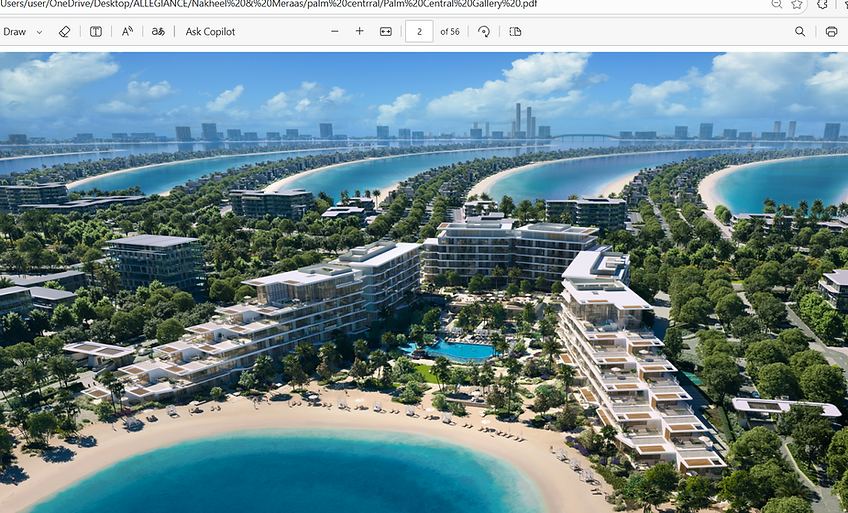Screen dimensions: 848x513
Task: Select the Erase tool
Action: click(x=64, y=31)
